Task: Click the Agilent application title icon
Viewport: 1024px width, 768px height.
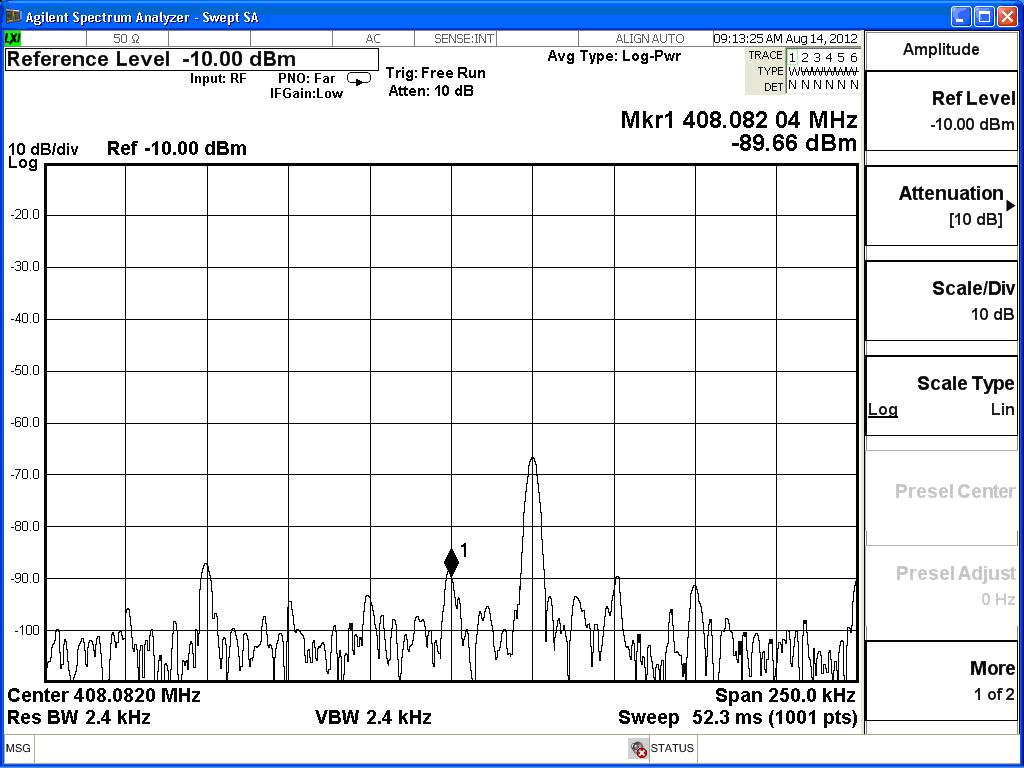Action: 14,16
